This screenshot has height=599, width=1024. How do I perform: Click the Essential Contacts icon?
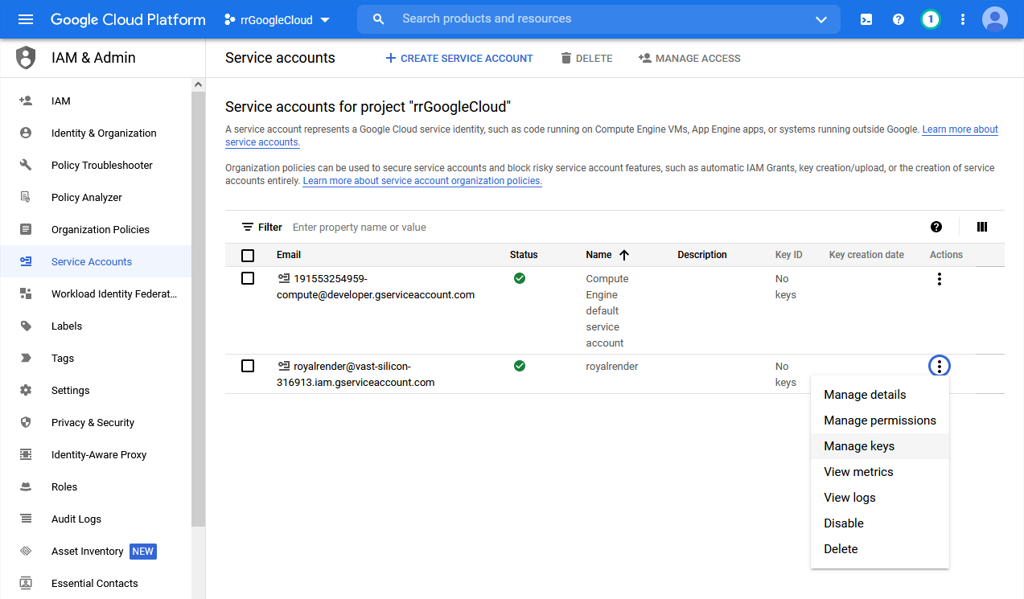click(x=25, y=583)
